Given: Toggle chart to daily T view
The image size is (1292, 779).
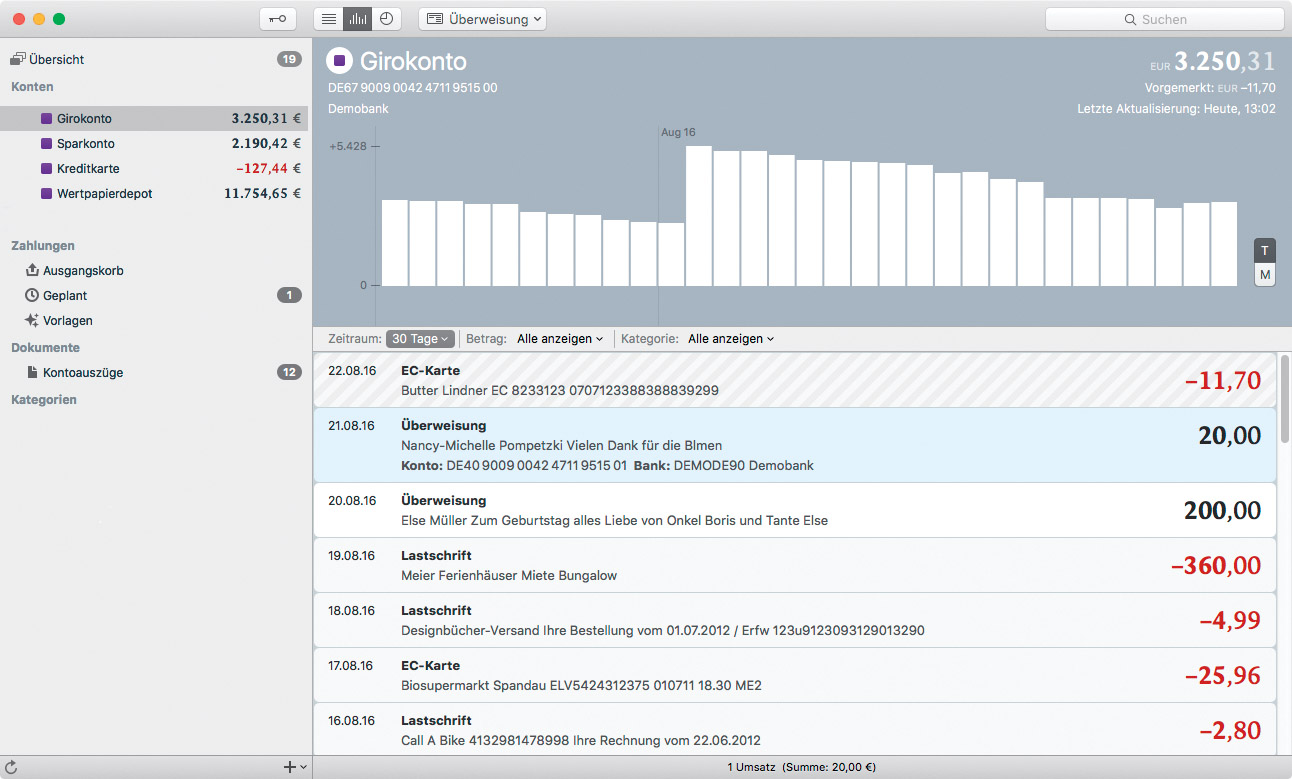Looking at the screenshot, I should tap(1265, 250).
